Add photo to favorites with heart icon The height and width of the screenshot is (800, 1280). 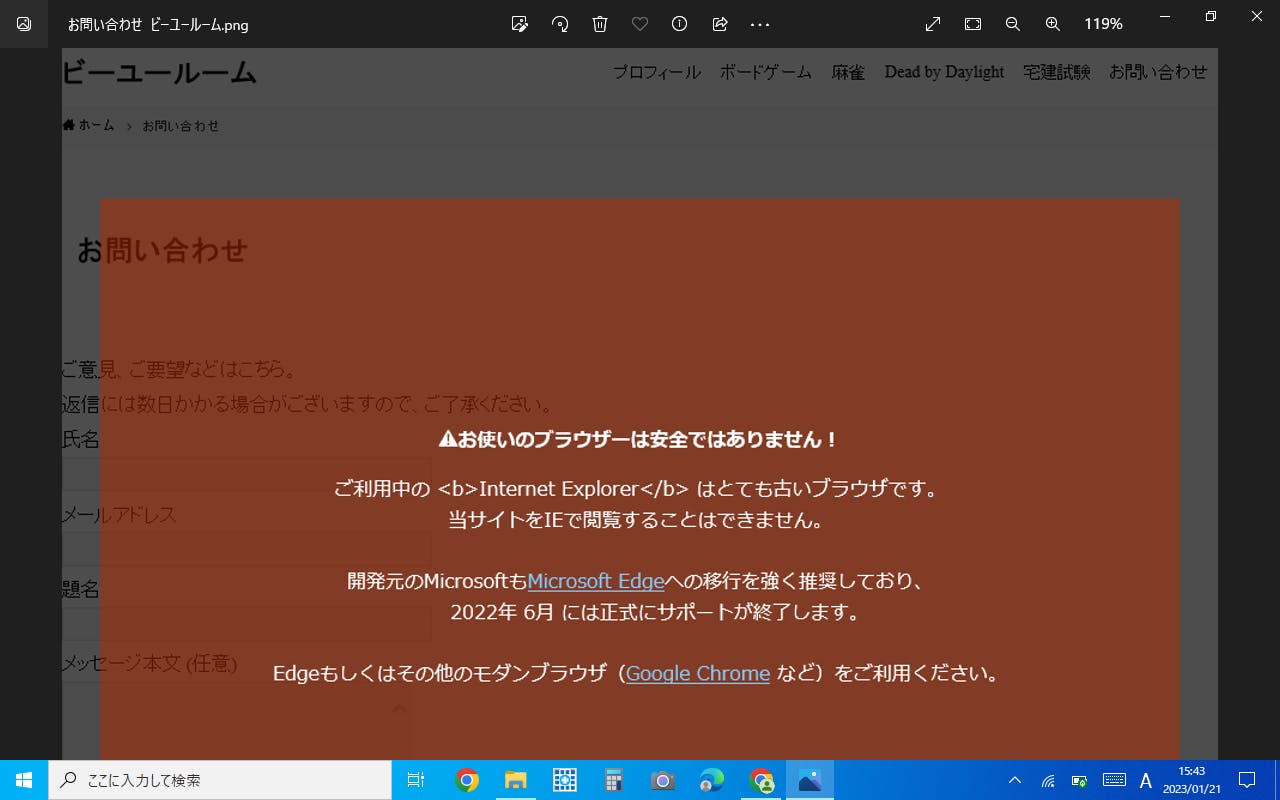(640, 24)
